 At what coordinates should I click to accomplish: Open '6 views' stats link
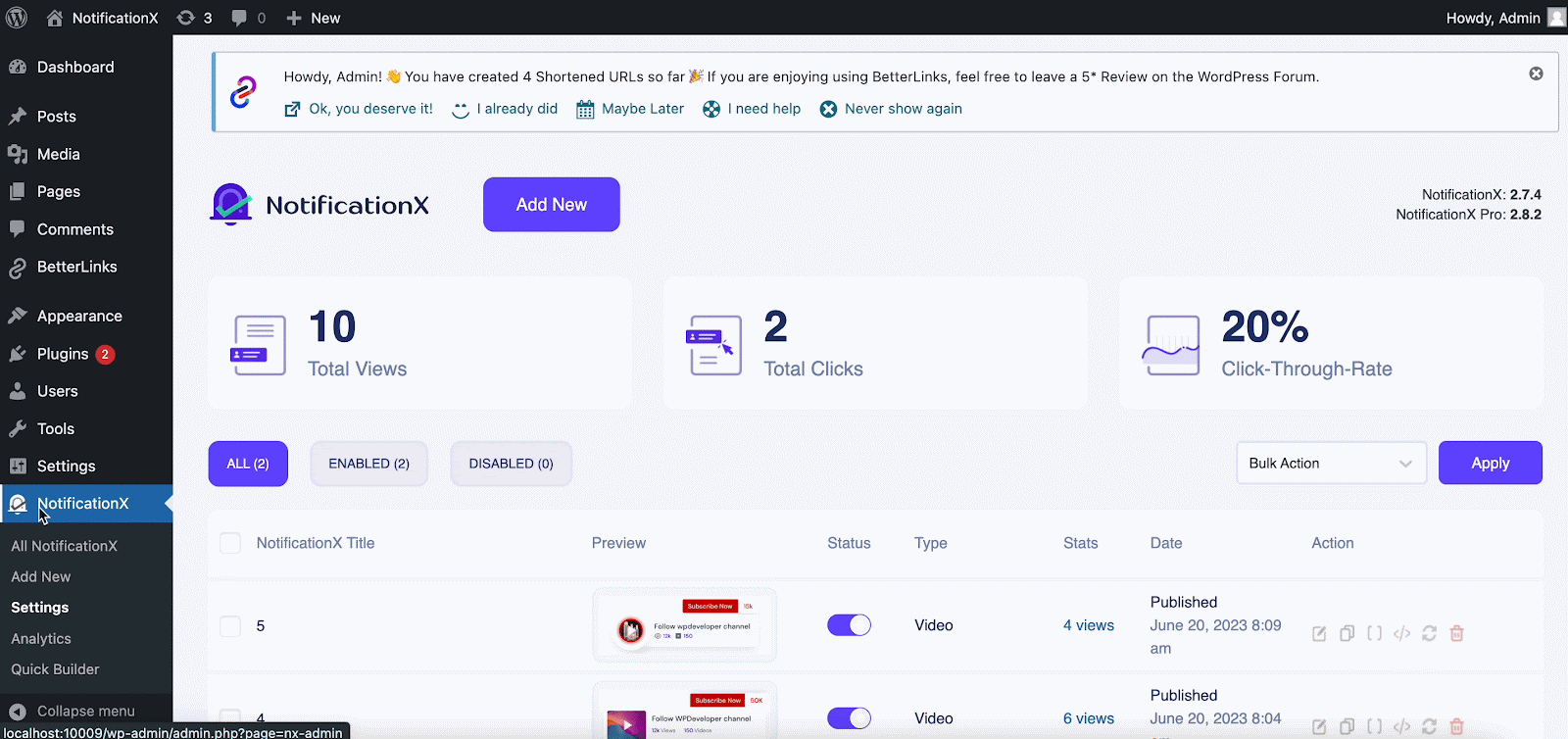pos(1089,718)
